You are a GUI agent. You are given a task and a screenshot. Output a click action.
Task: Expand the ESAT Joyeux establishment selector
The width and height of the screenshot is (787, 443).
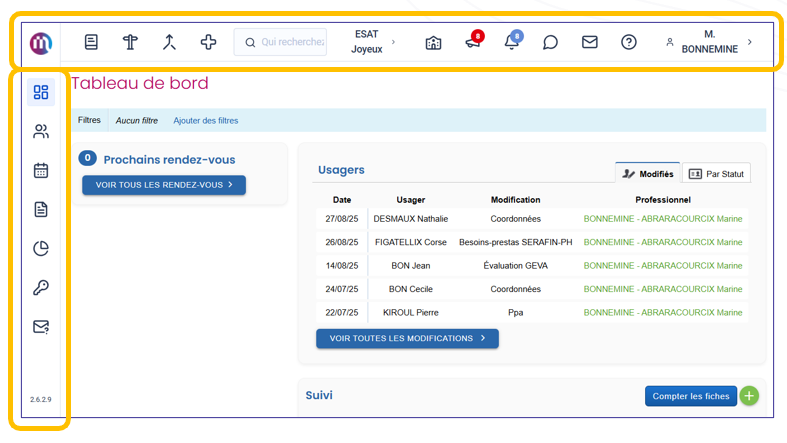pyautogui.click(x=372, y=42)
